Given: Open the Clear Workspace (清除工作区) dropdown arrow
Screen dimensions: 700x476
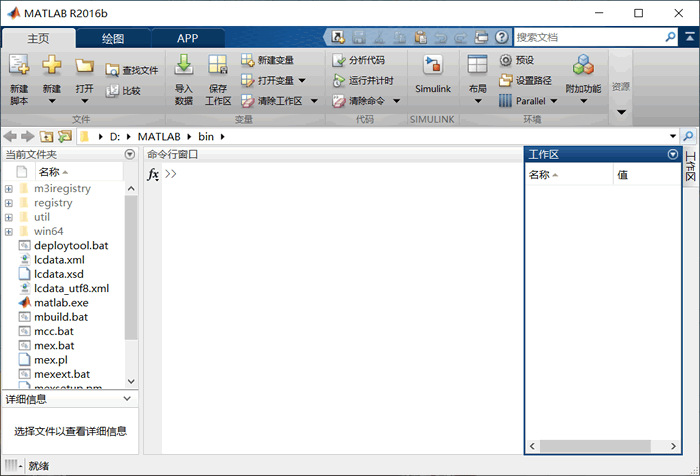Looking at the screenshot, I should [314, 101].
